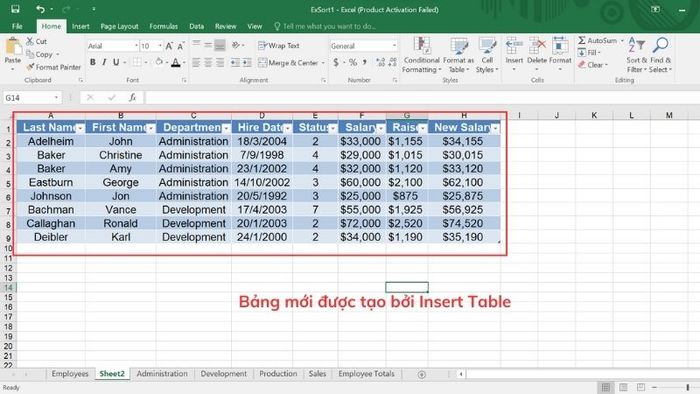Apply accounting dollar format
This screenshot has width=700, height=394.
click(336, 62)
